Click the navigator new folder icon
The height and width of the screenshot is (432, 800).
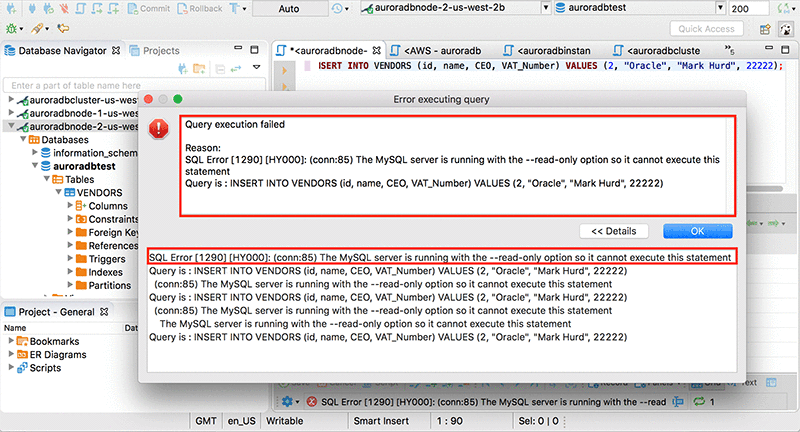pos(199,68)
